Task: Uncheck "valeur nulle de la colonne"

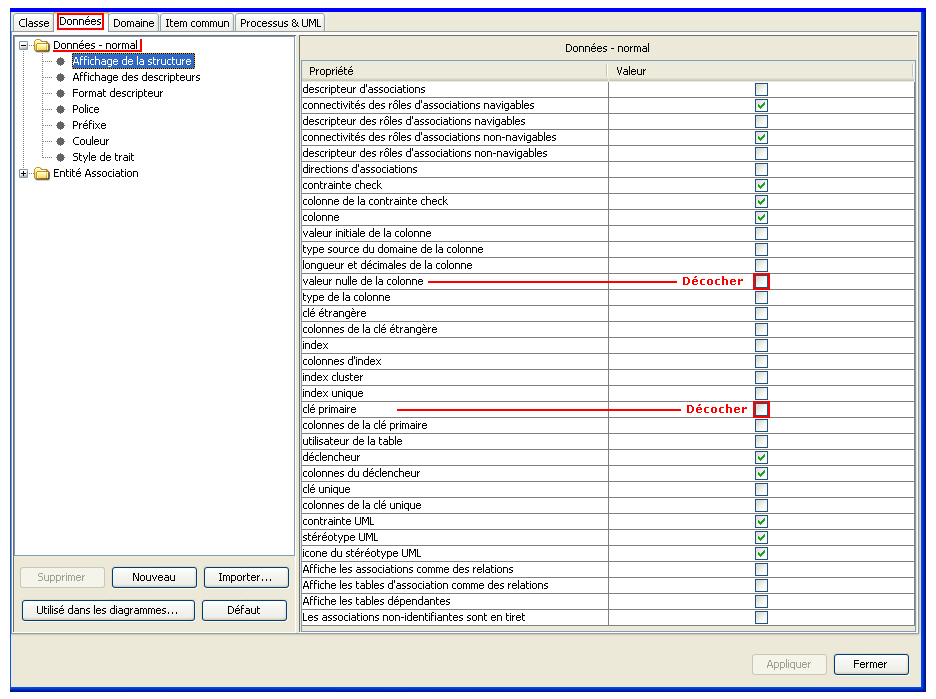Action: (x=763, y=281)
